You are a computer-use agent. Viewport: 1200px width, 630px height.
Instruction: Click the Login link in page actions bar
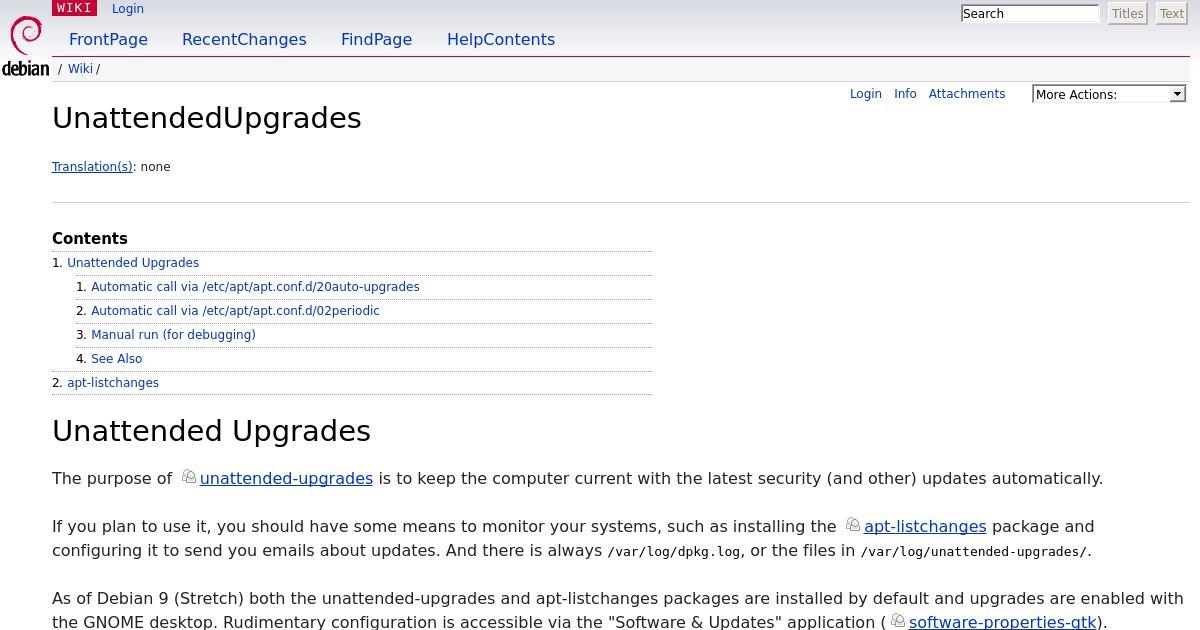click(866, 94)
